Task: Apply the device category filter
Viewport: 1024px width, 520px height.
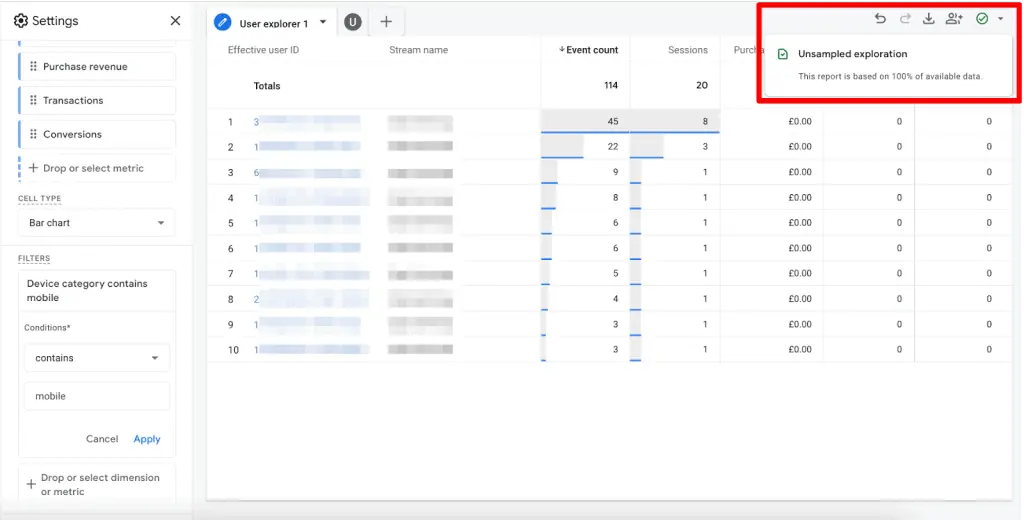Action: point(147,439)
